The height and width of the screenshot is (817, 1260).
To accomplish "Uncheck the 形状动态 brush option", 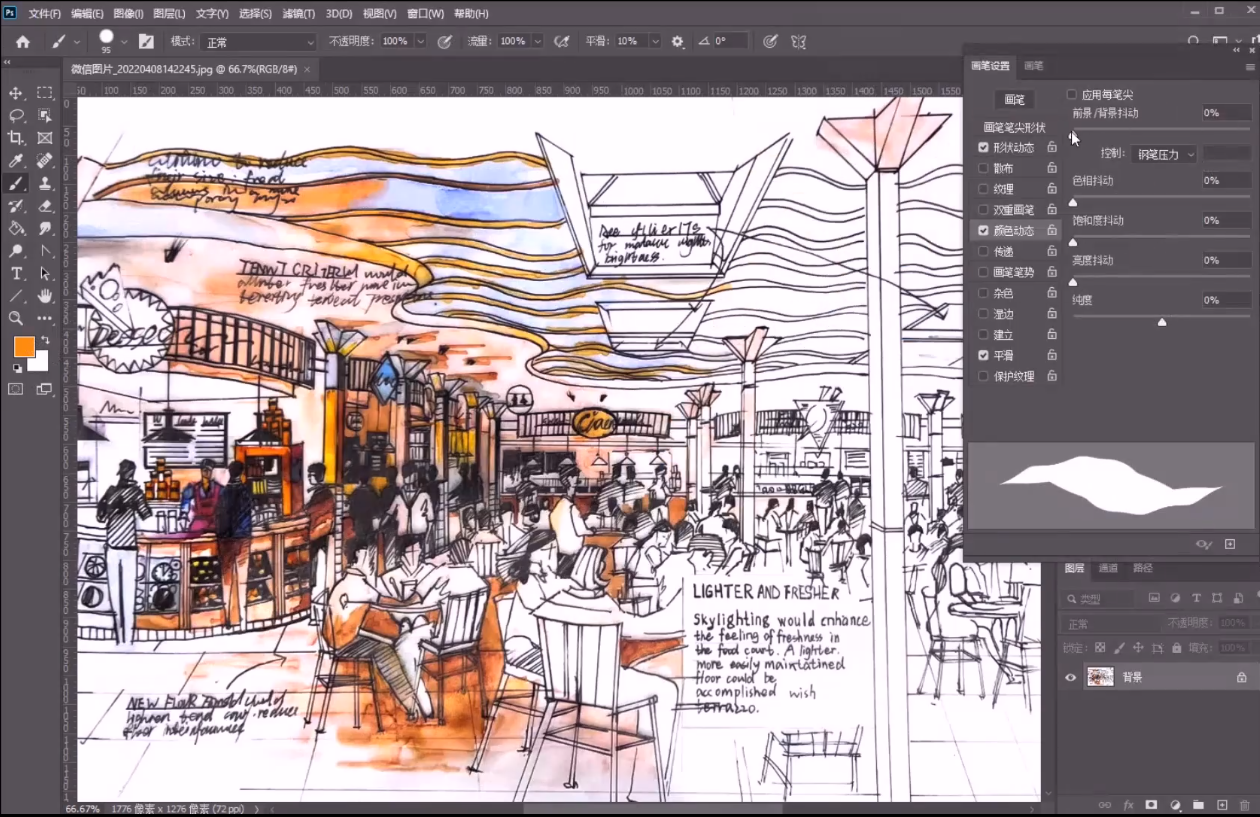I will point(984,147).
